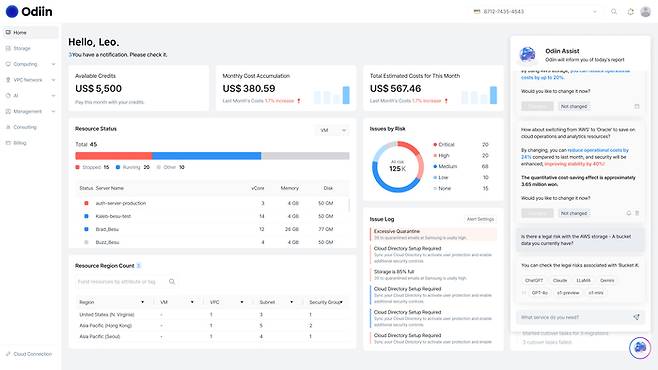Click the Issues by Risk donut chart
This screenshot has height=370, width=658.
click(397, 167)
